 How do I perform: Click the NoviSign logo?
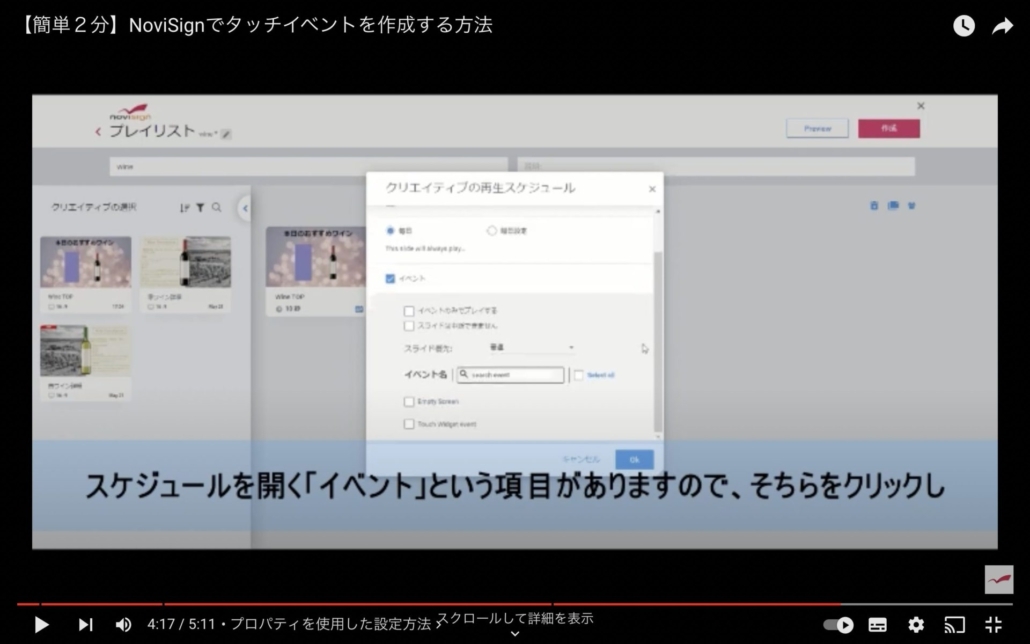click(x=130, y=112)
